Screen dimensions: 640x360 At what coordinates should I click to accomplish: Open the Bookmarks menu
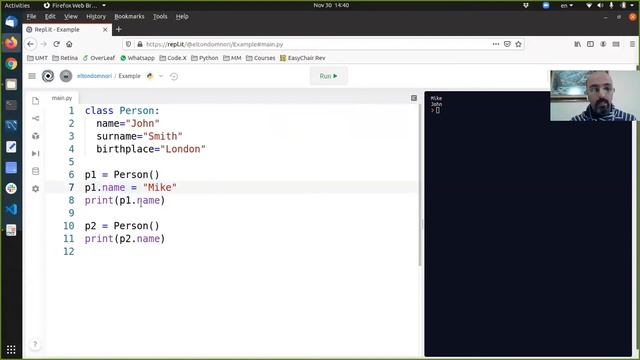(129, 16)
